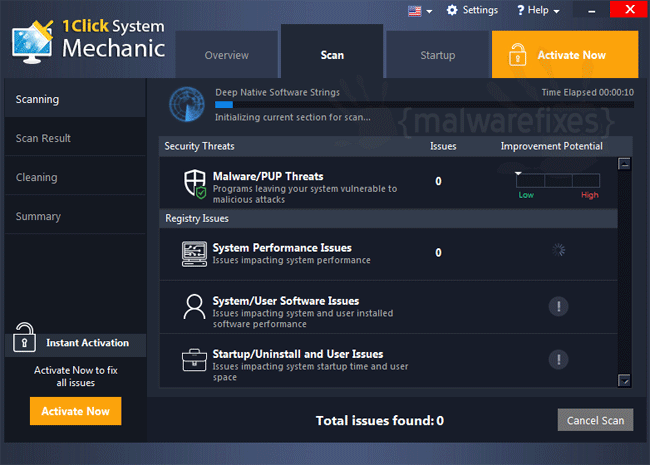Image resolution: width=650 pixels, height=465 pixels.
Task: Click the Improvement Potential column header
Action: [x=551, y=146]
